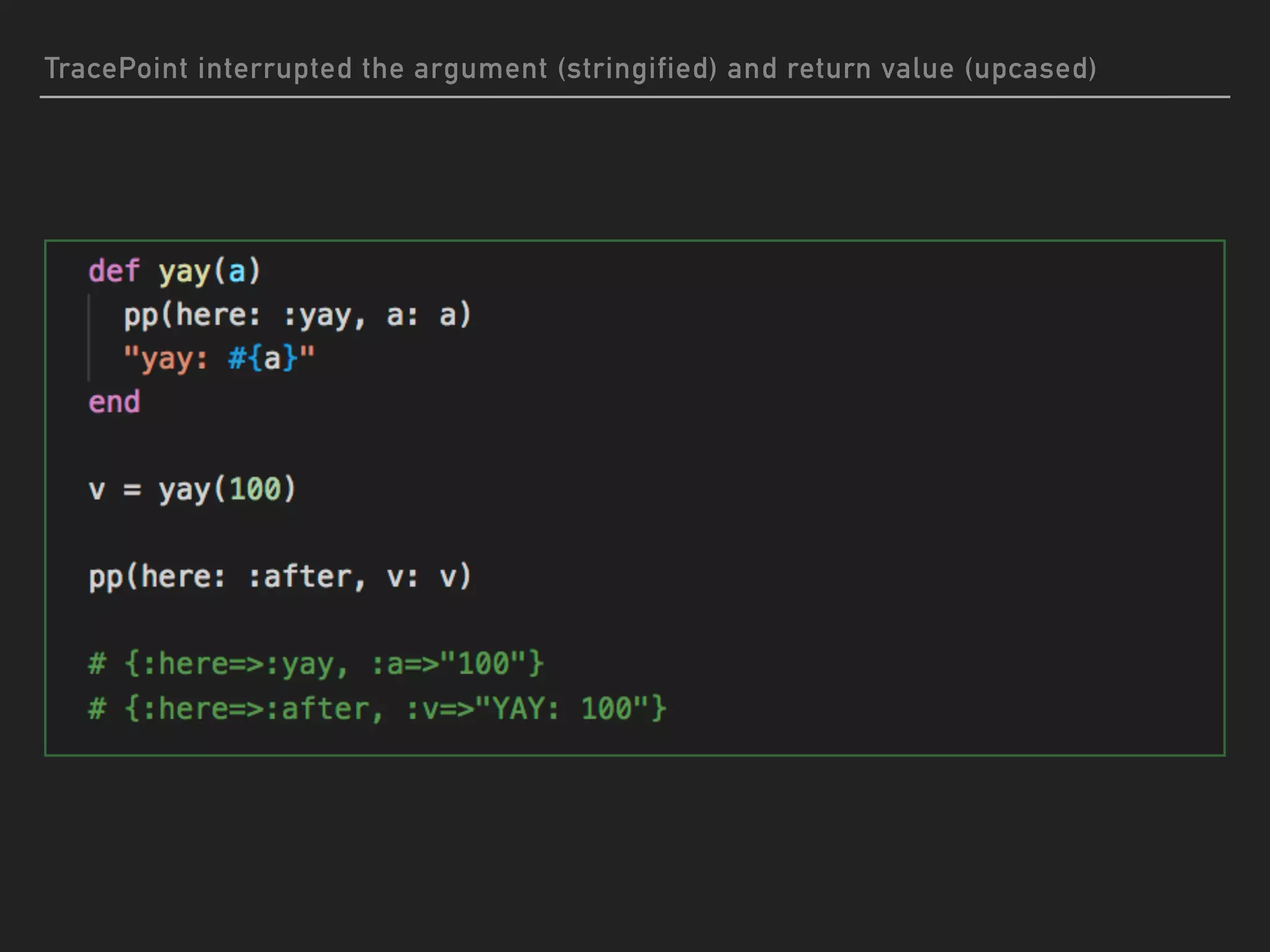
Task: Click the '"100"' string in the first comment
Action: (483, 664)
